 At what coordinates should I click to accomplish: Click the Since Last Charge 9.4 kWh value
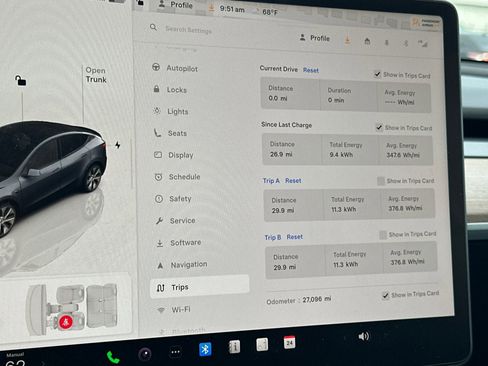(341, 155)
